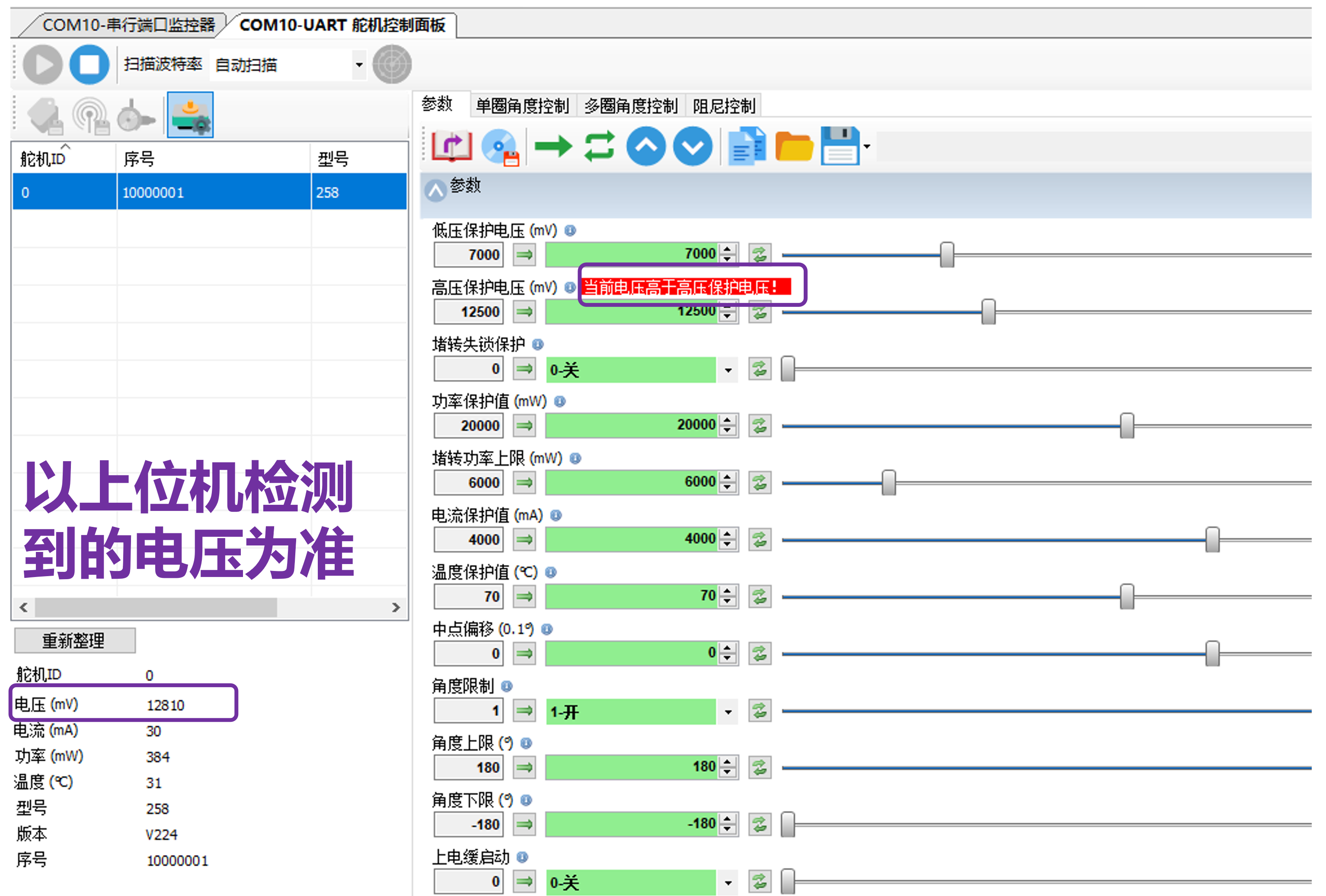Click the gray play button
The image size is (1326, 896).
coord(43,64)
